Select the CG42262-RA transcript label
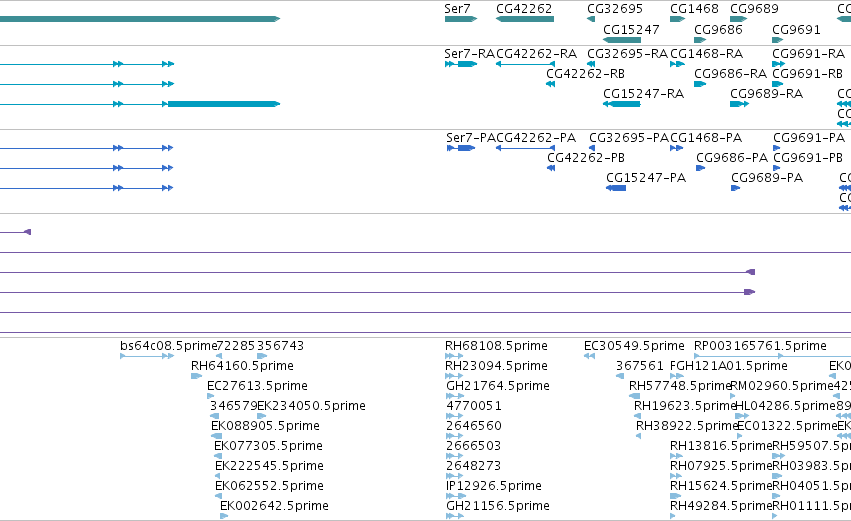851x521 pixels. 536,54
